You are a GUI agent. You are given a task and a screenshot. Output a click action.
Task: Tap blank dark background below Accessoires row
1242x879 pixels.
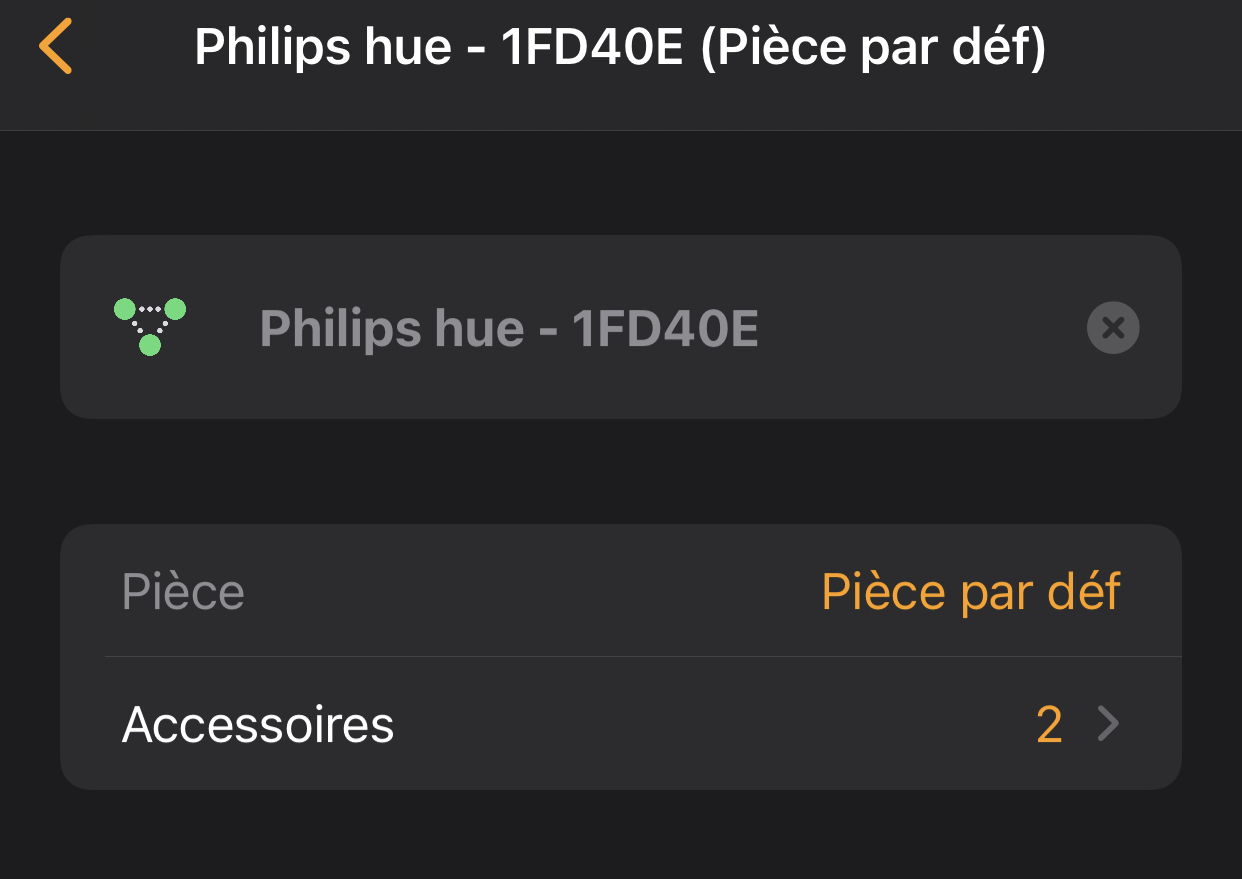[620, 835]
